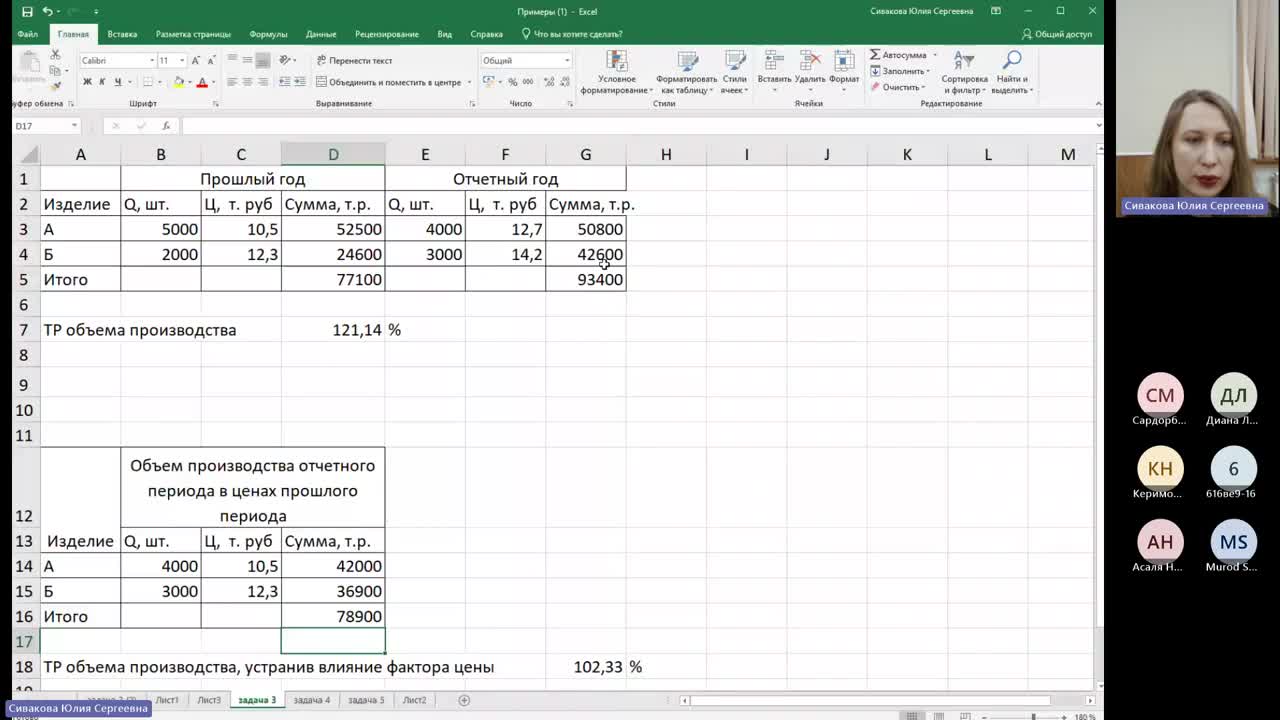Increase the font size

(194, 60)
